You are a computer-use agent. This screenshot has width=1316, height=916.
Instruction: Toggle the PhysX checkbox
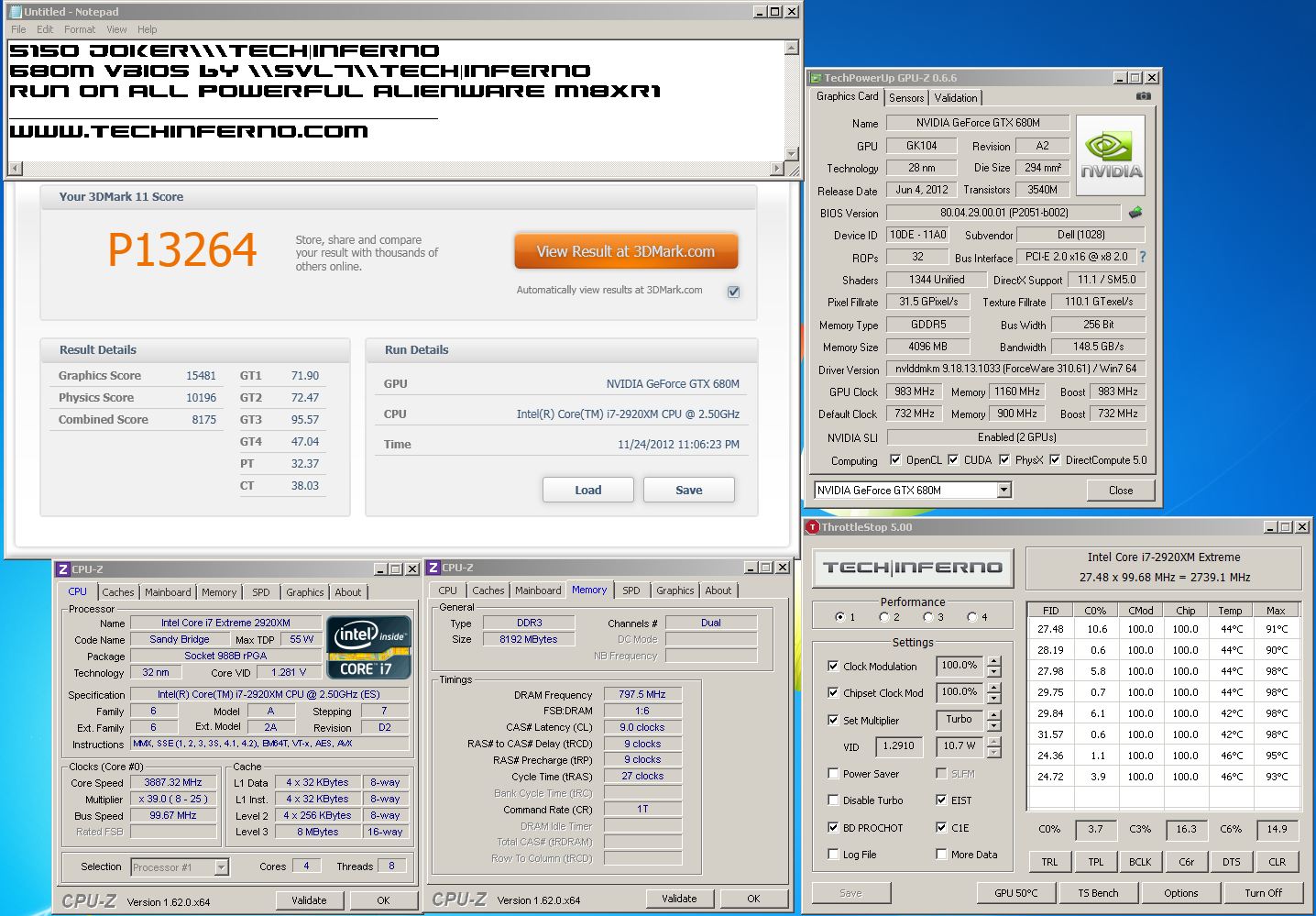click(x=1004, y=460)
